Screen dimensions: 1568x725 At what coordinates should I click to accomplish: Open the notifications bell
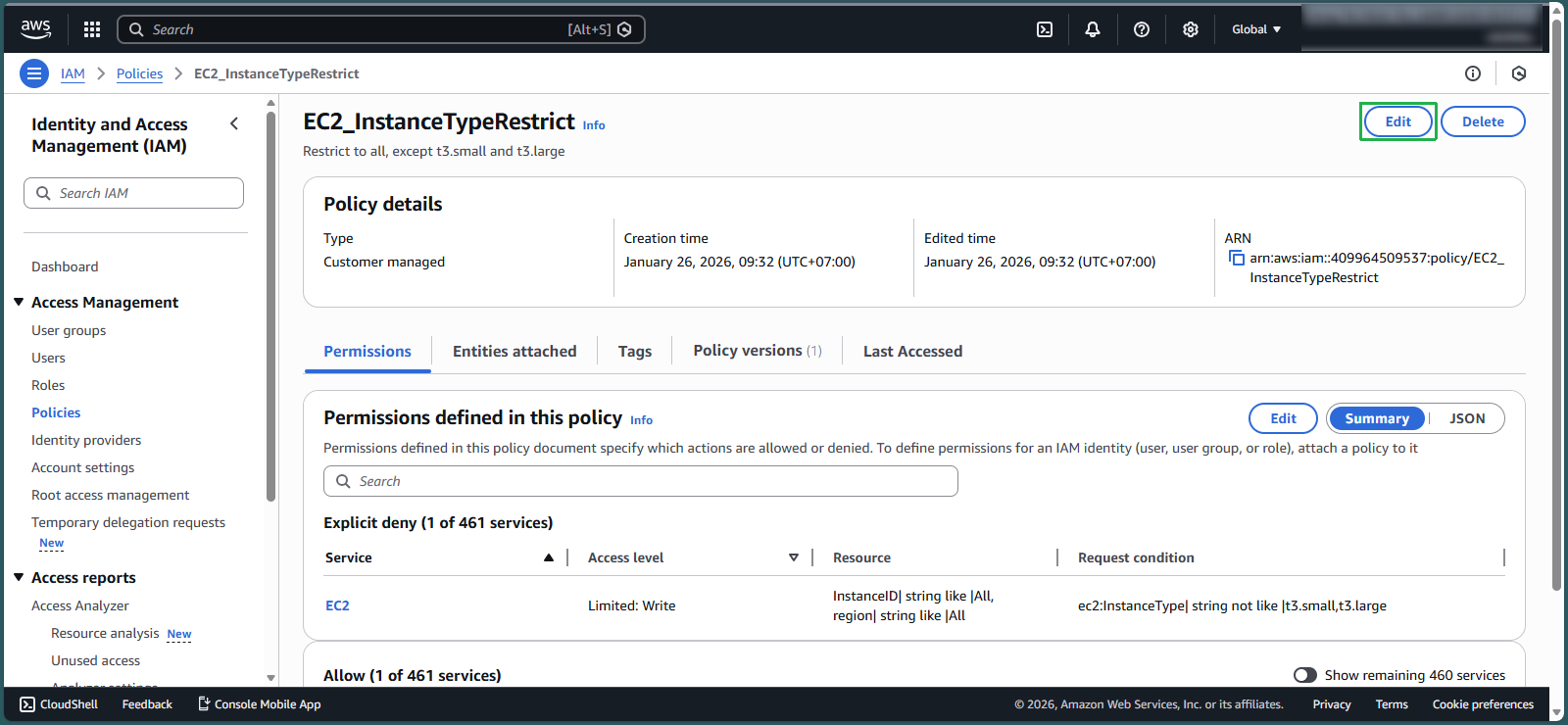point(1093,29)
